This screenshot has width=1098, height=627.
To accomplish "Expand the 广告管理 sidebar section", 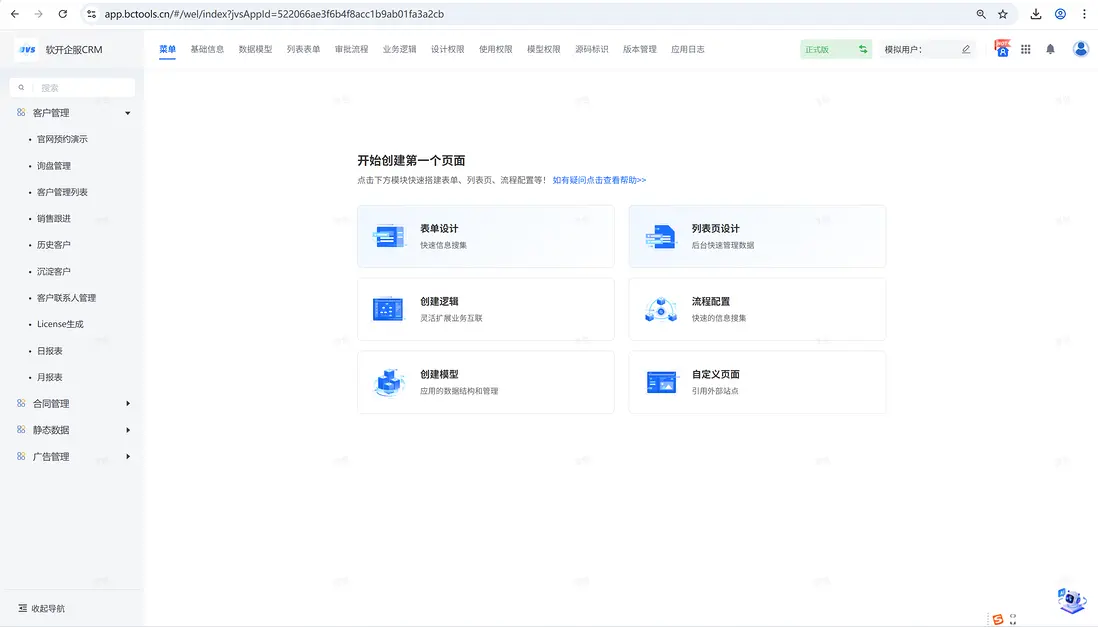I will (128, 455).
